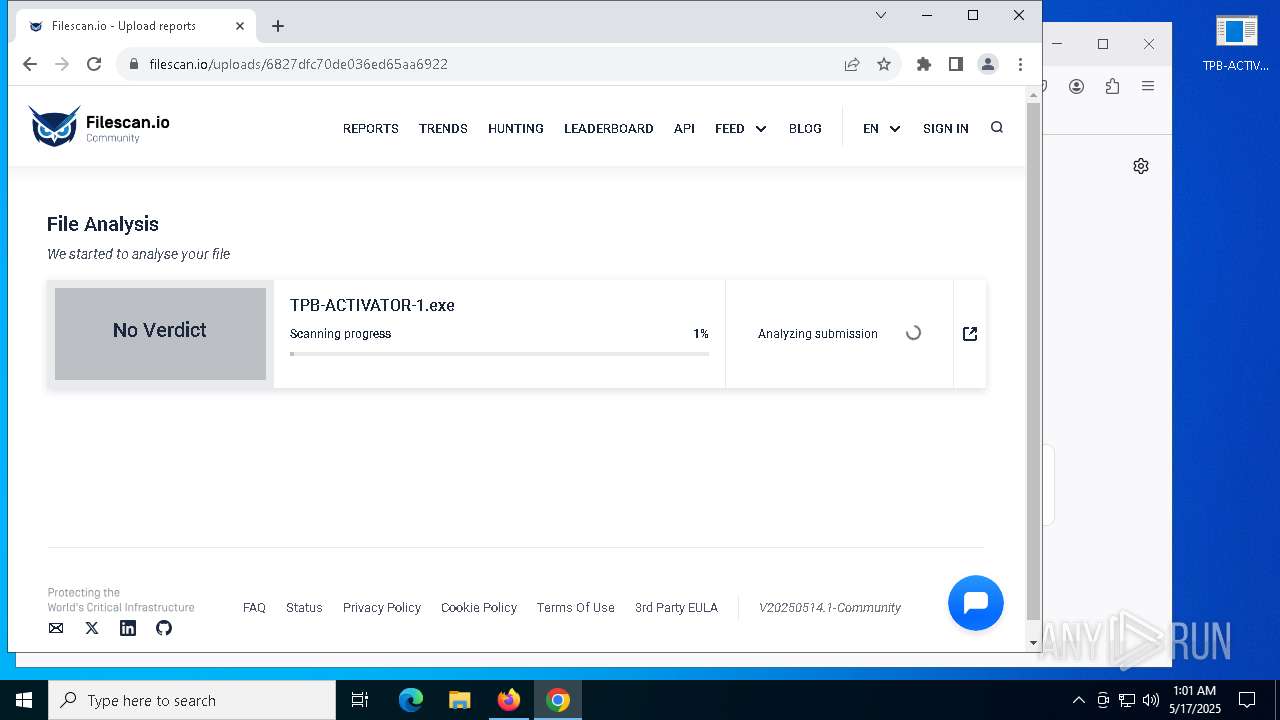
Task: Open the Status footer link
Action: pyautogui.click(x=304, y=607)
